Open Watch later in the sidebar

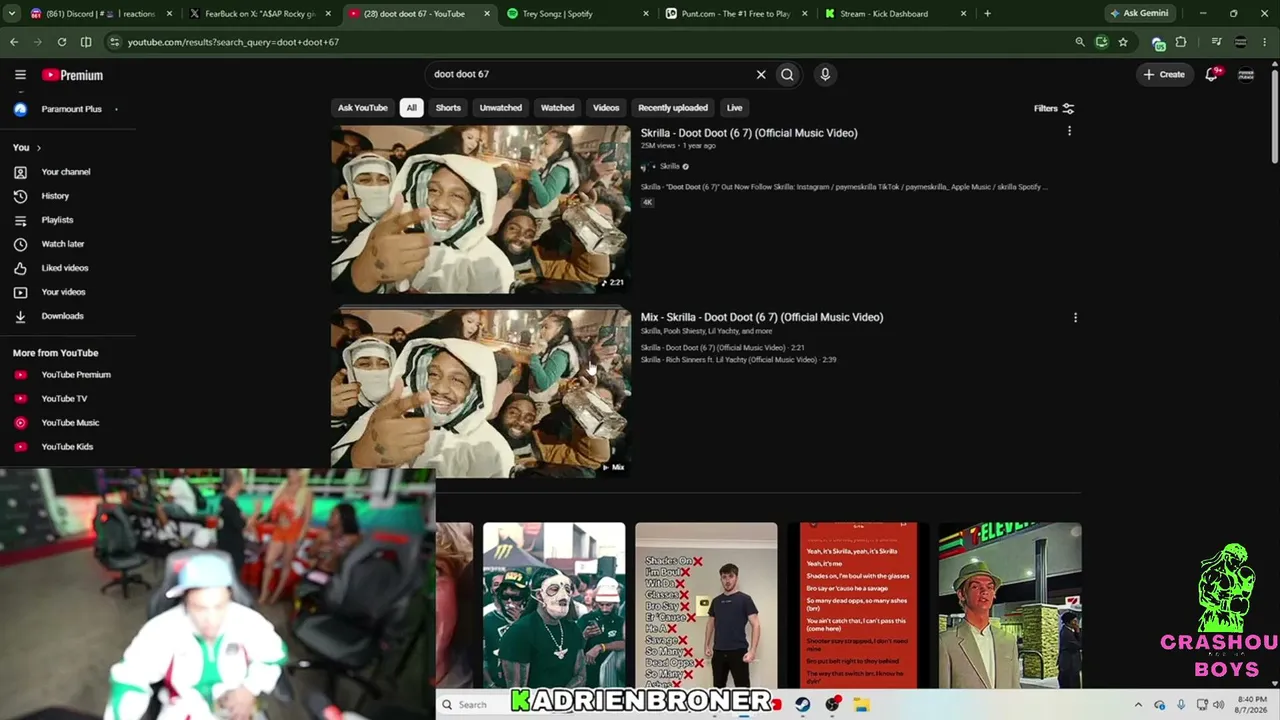[x=65, y=244]
